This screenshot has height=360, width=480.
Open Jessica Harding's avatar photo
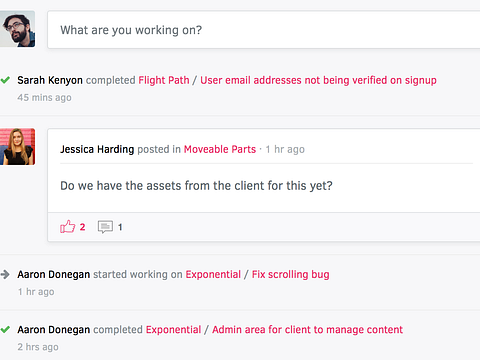[17, 147]
